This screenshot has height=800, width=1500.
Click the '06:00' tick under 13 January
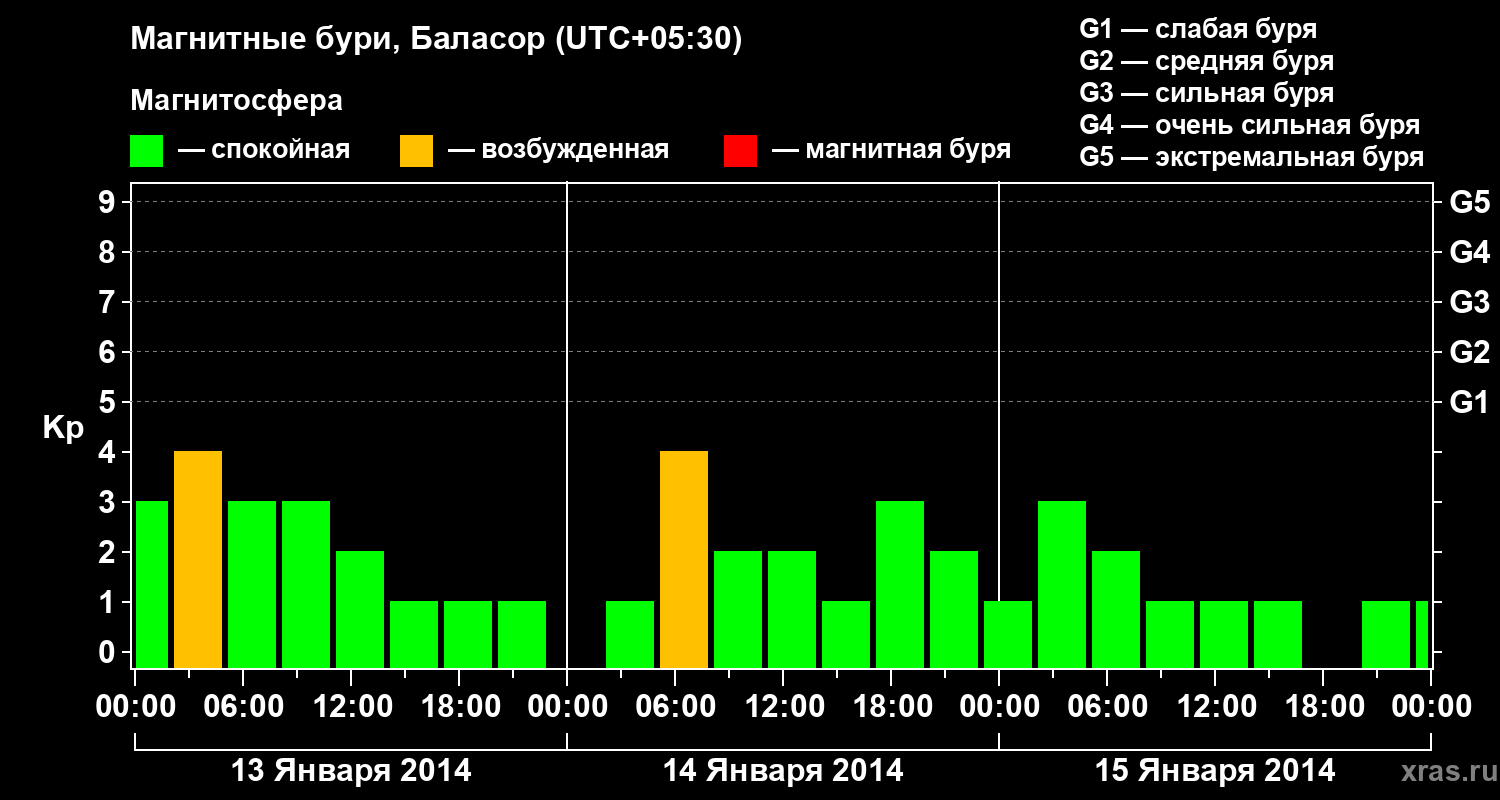click(x=243, y=707)
